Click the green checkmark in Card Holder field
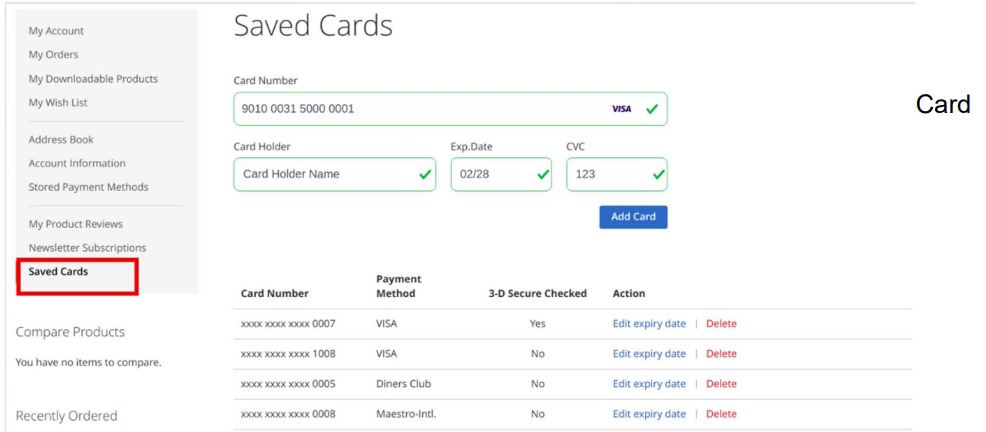Image resolution: width=986 pixels, height=432 pixels. tap(425, 174)
